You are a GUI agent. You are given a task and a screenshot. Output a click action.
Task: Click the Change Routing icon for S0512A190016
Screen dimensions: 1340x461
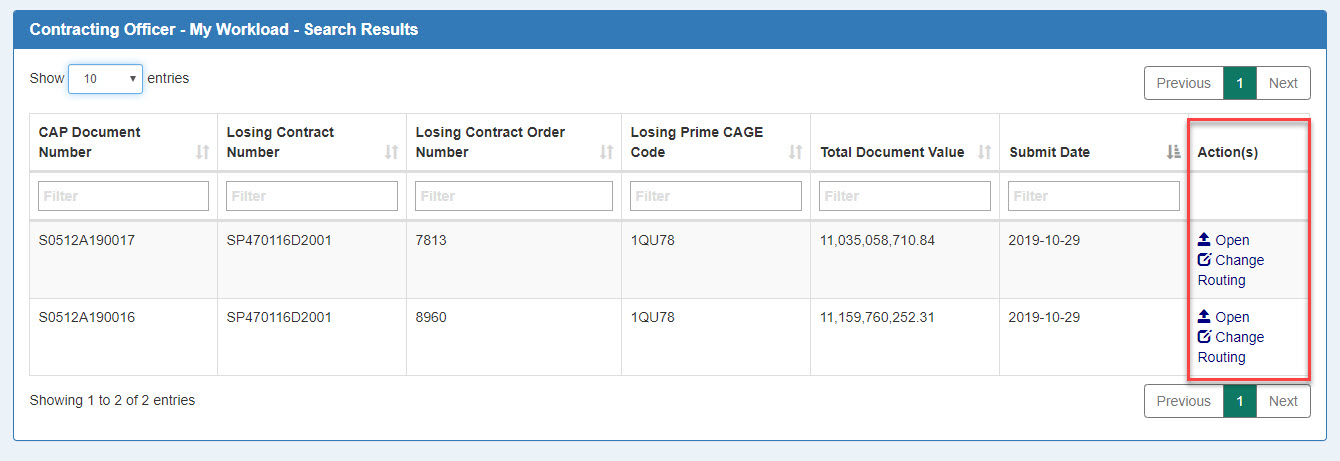click(1204, 337)
